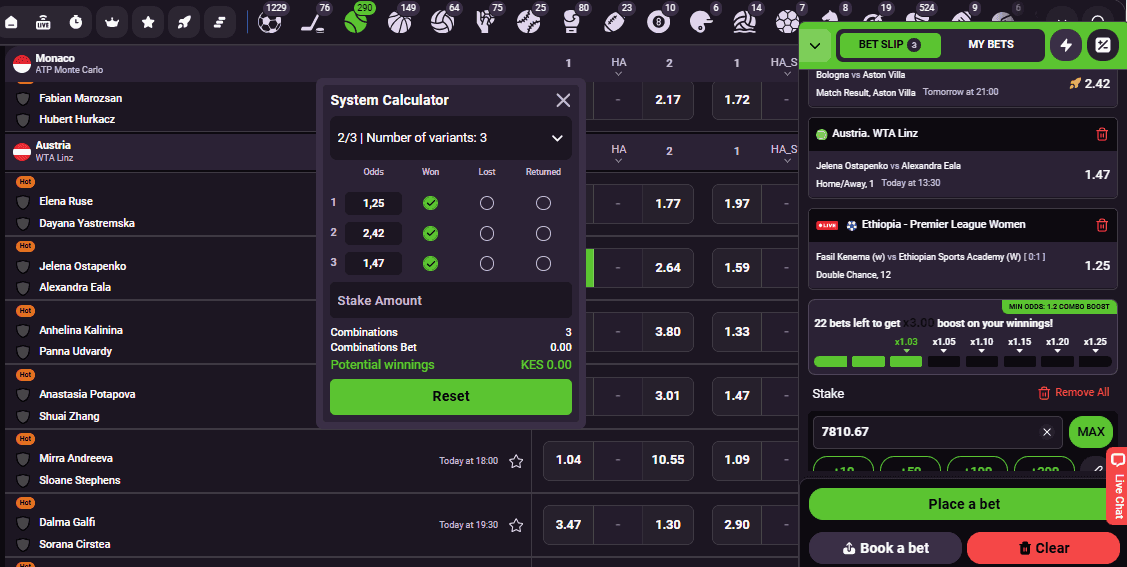
Task: Click the Reset button in calculator
Action: [x=451, y=397]
